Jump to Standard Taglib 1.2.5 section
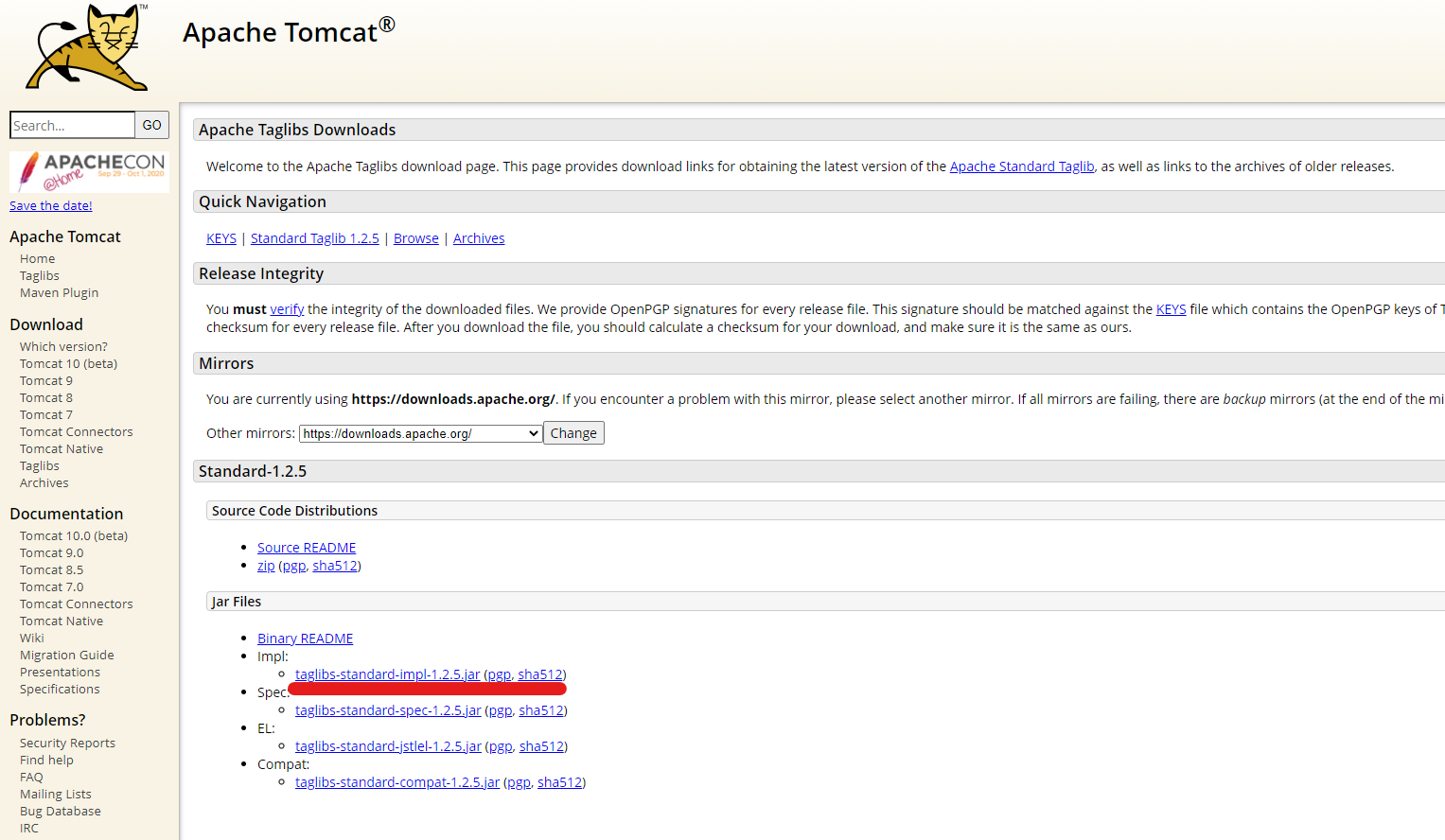 coord(315,238)
